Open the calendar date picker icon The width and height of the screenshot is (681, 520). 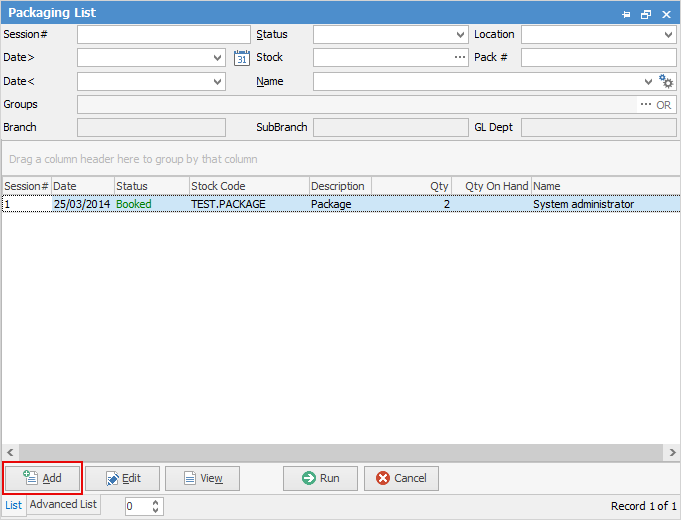click(x=242, y=58)
